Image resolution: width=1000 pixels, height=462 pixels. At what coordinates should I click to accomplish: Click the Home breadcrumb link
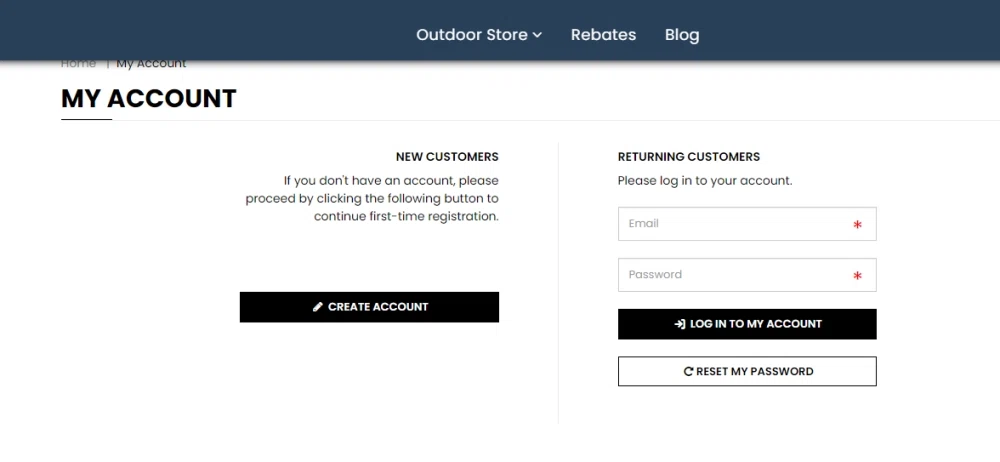(x=78, y=63)
